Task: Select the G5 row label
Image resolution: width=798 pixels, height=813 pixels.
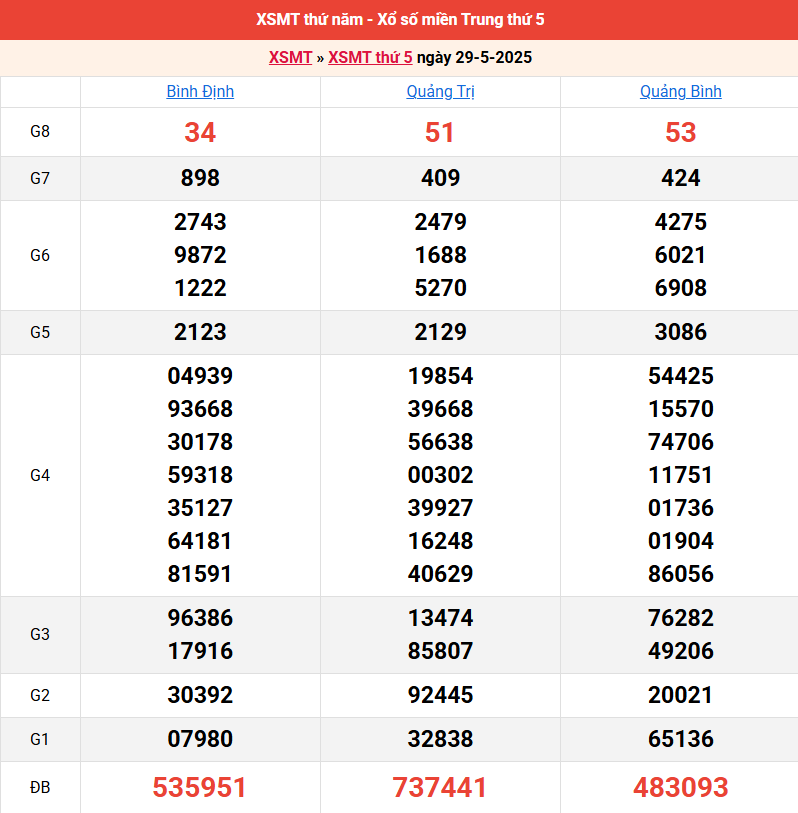Action: 40,332
